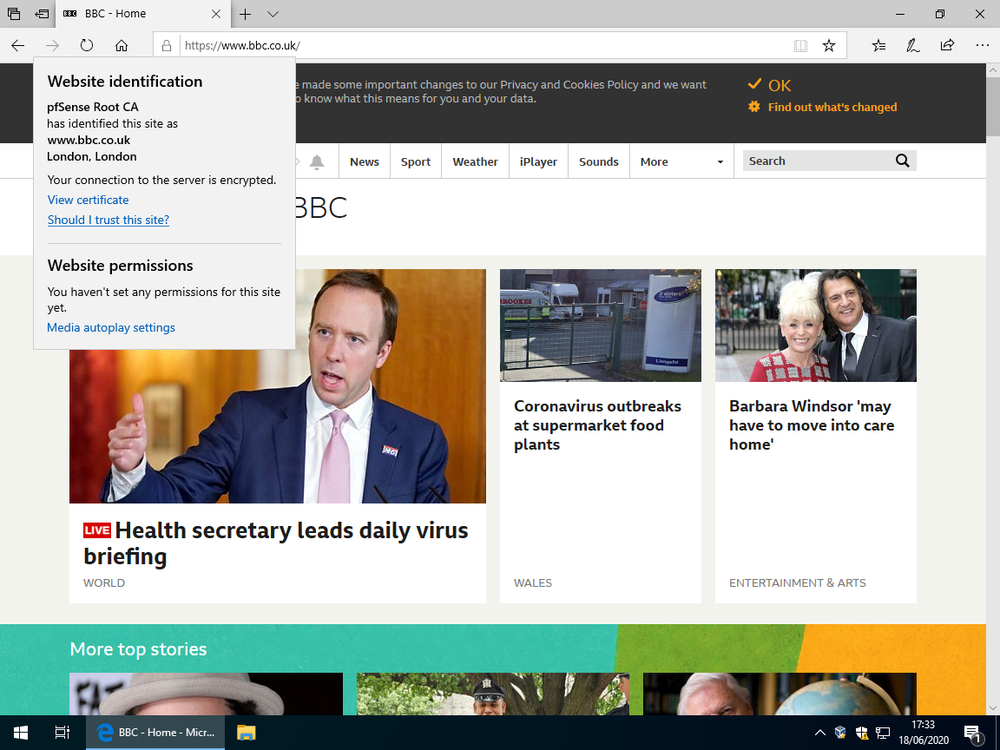Open Task View on taskbar
This screenshot has height=750, width=1000.
62,732
